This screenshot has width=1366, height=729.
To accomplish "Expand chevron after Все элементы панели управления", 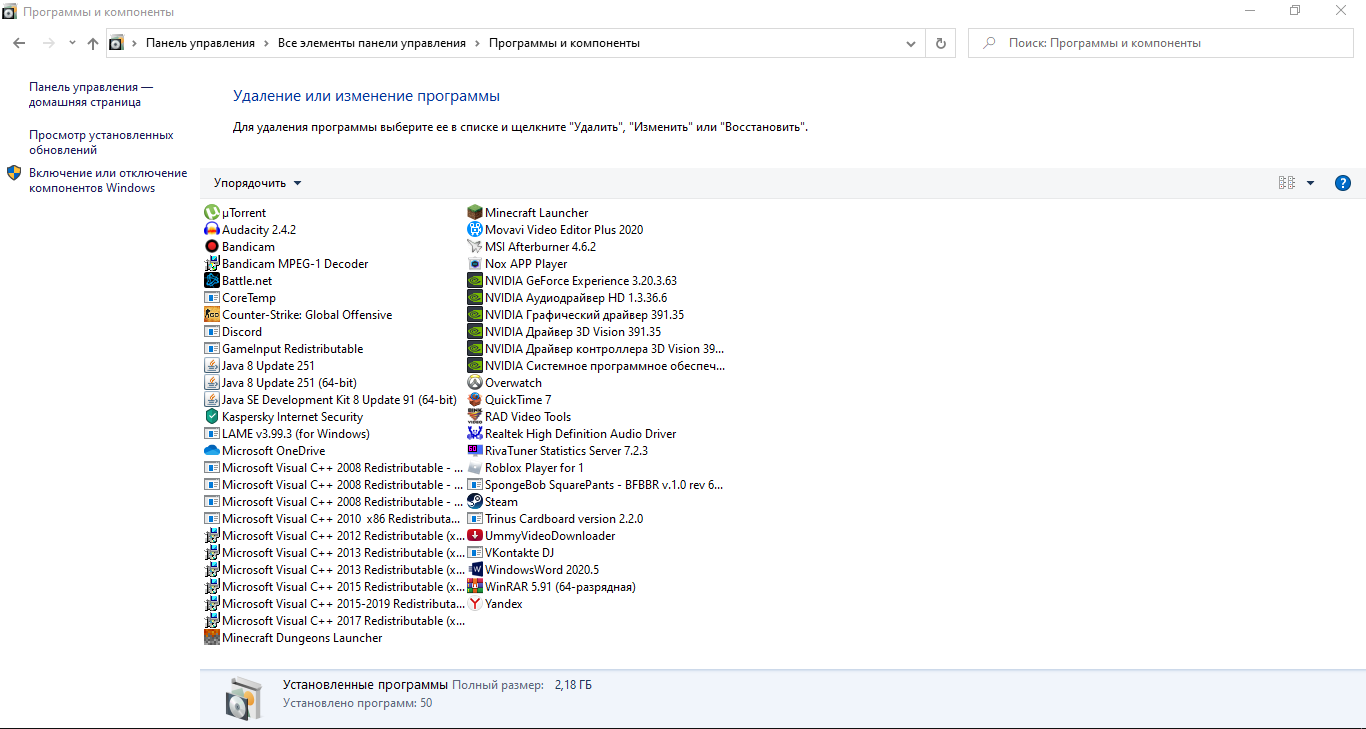I will pyautogui.click(x=477, y=43).
